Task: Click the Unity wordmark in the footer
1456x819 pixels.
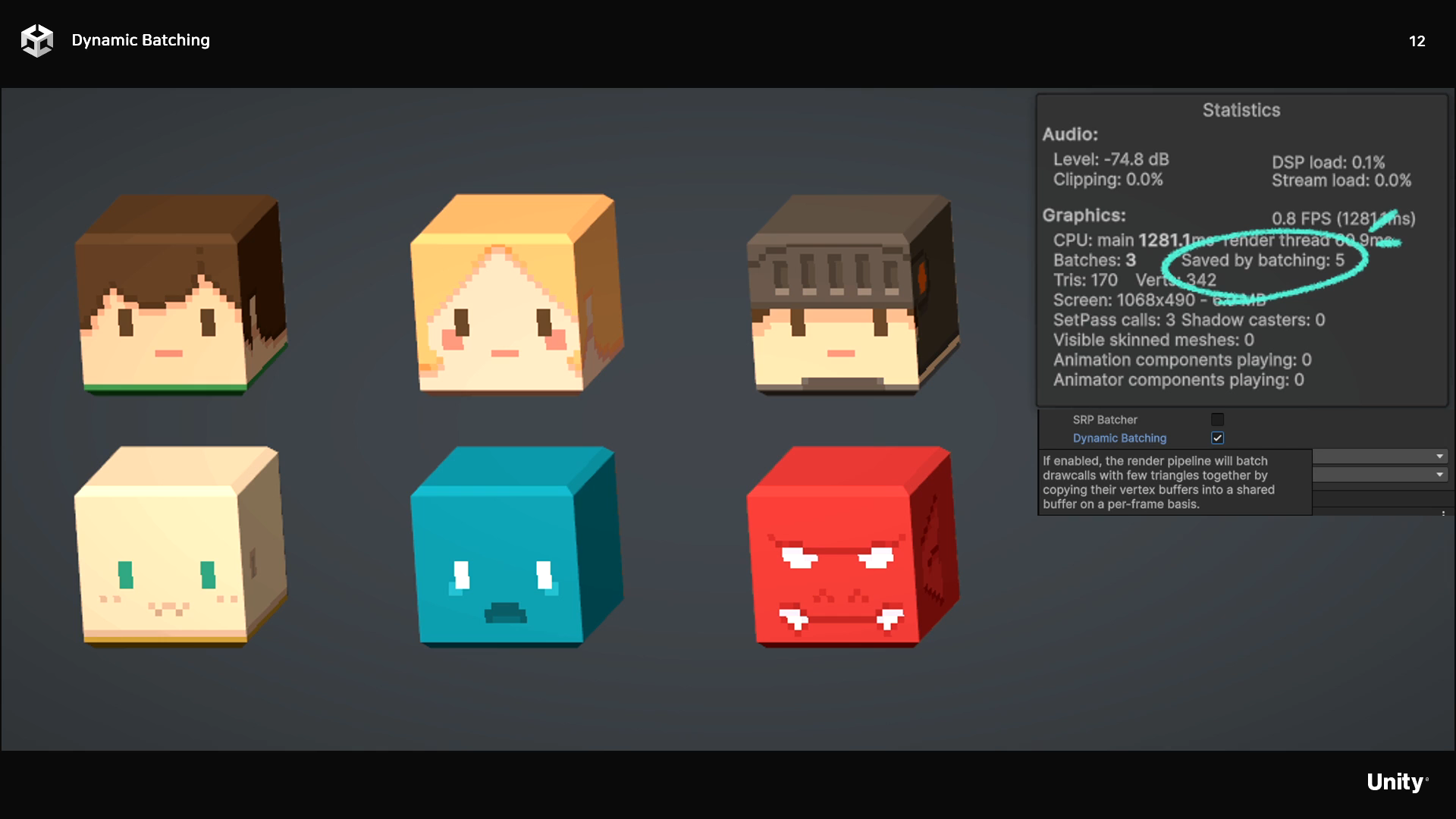Action: pos(1396,782)
